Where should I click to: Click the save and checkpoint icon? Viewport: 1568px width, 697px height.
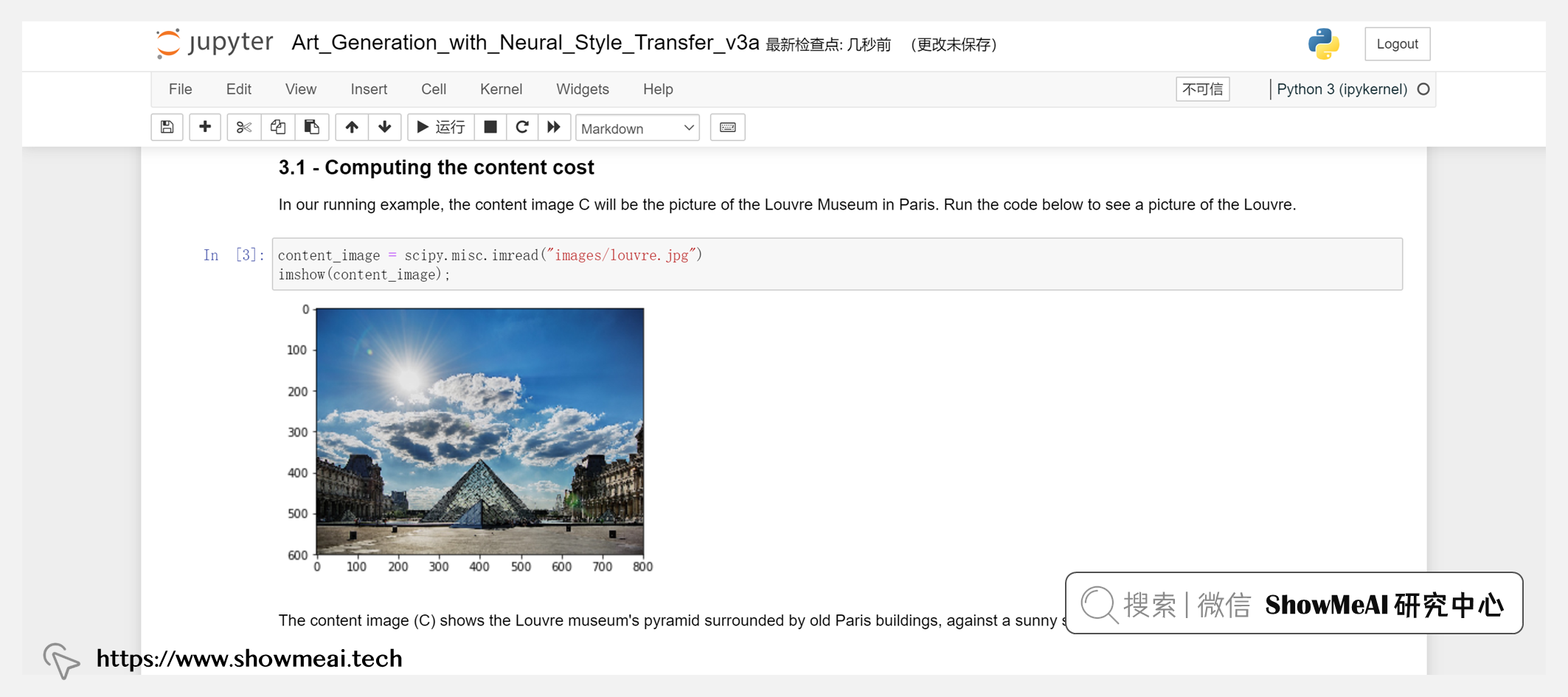(167, 128)
